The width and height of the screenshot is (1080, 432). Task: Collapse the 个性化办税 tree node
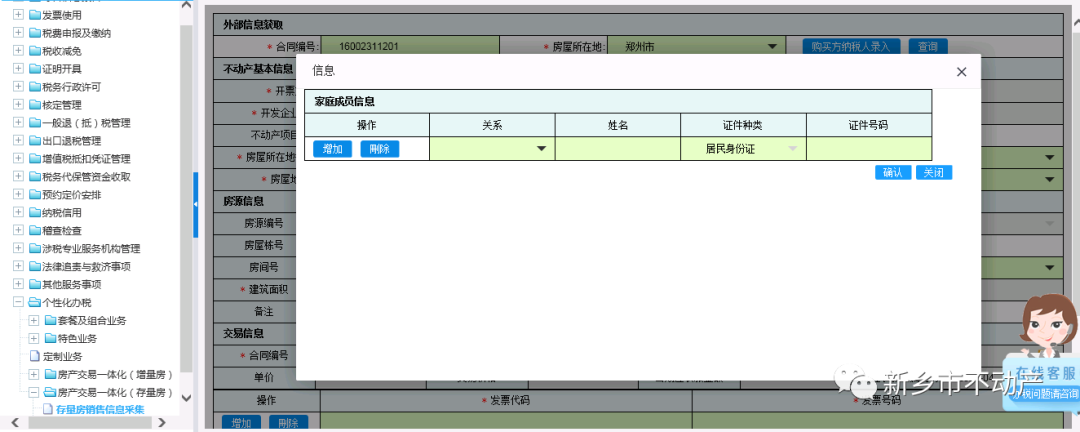point(18,302)
